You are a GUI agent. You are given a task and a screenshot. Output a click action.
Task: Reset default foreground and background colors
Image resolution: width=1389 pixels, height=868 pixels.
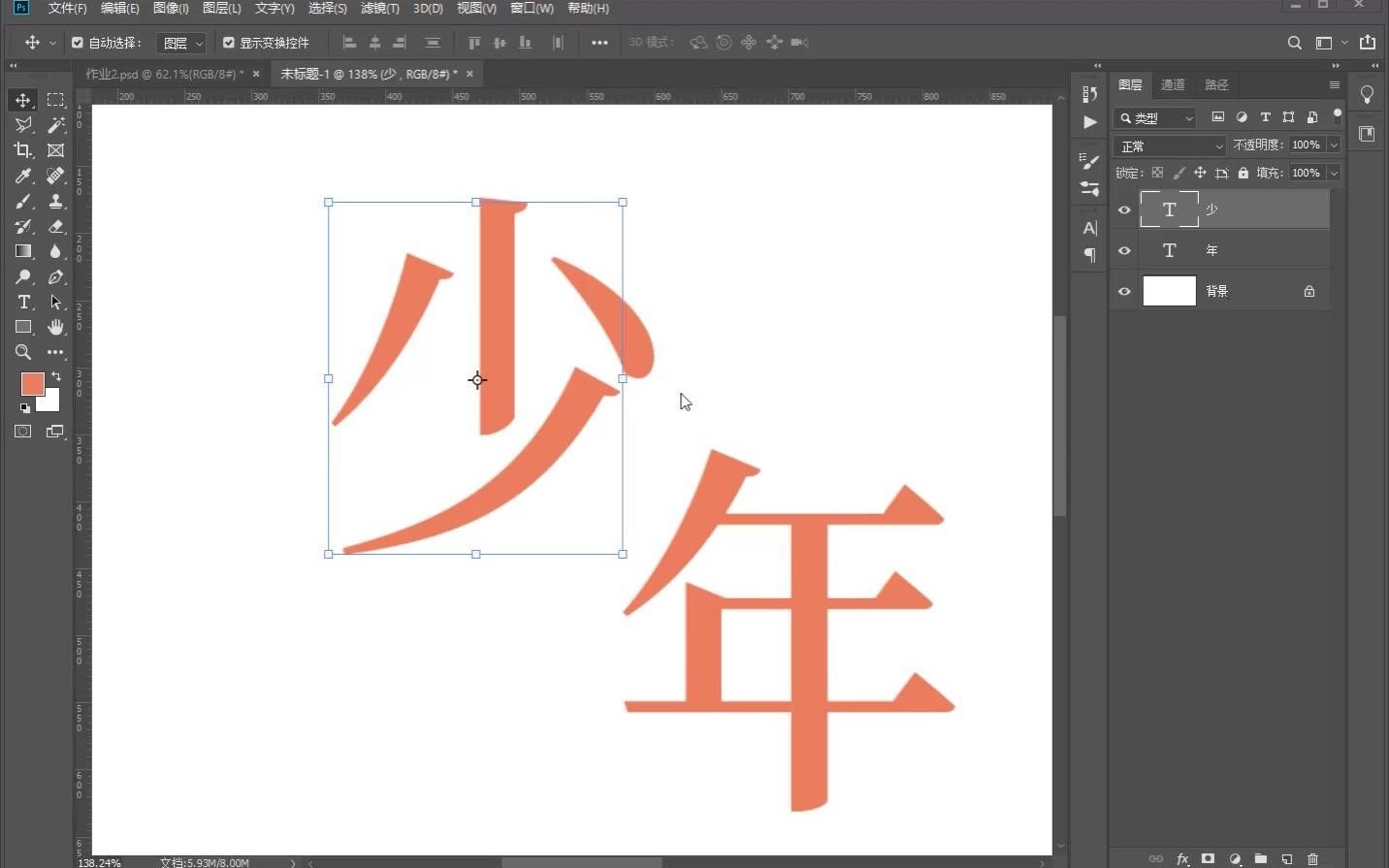click(x=25, y=407)
